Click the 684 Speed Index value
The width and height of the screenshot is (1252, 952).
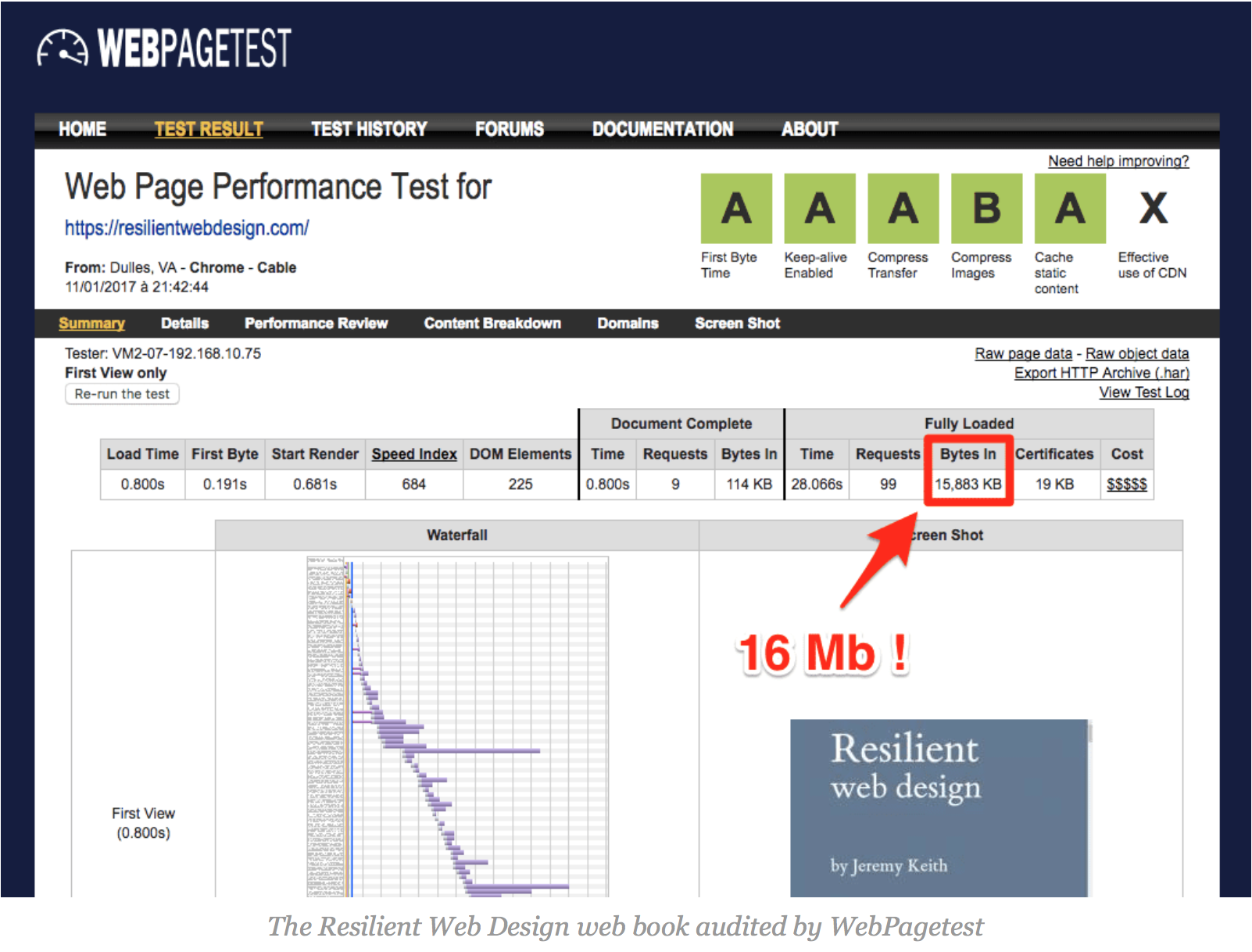click(414, 485)
